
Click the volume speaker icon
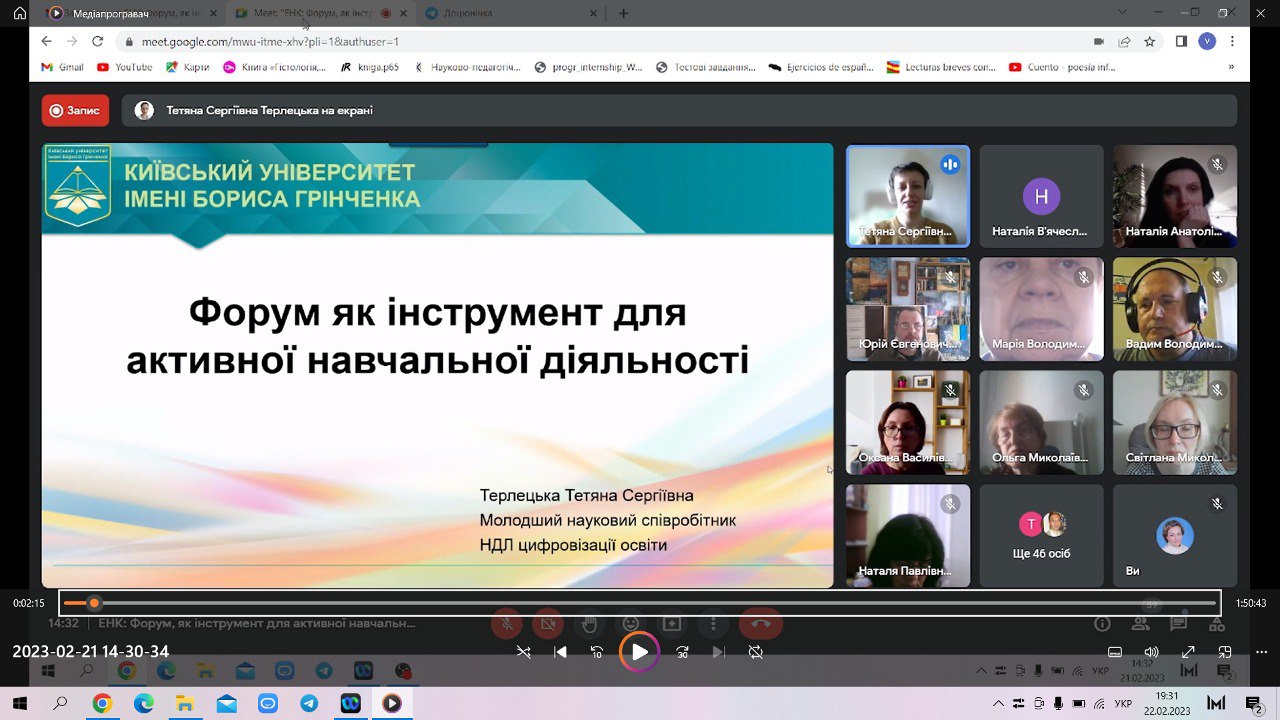1151,652
